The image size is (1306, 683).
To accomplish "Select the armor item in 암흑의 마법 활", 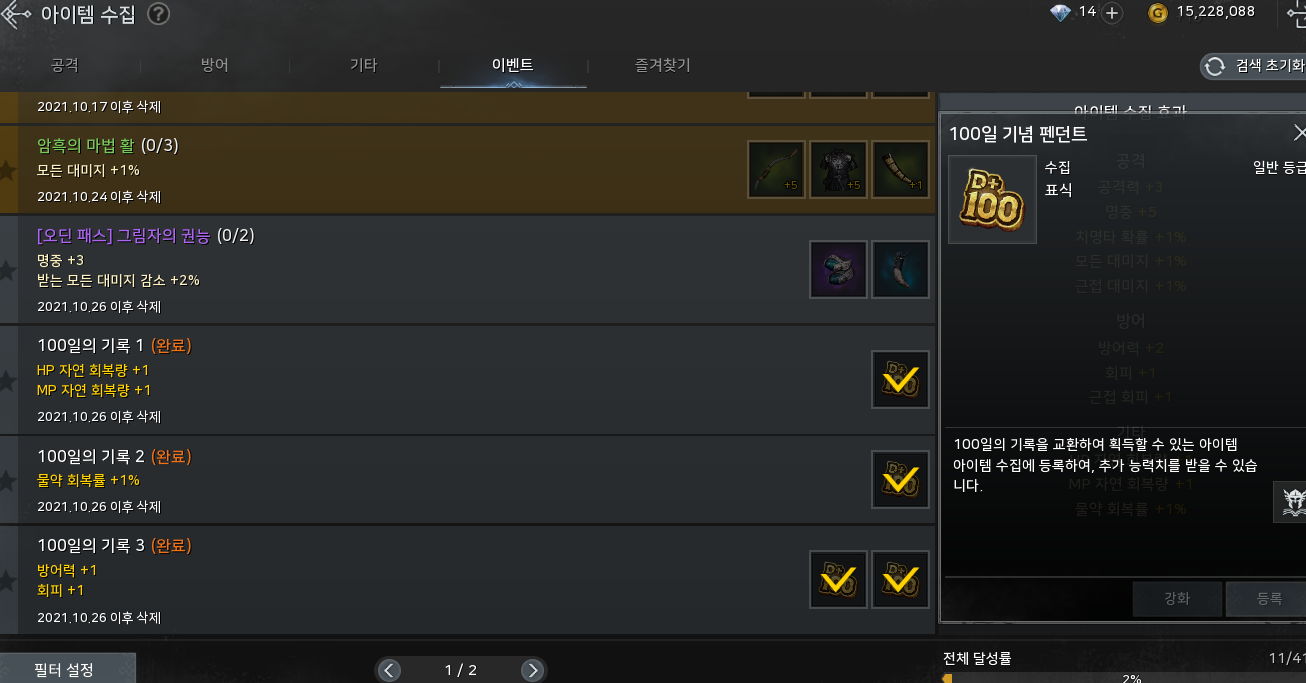I will coord(838,170).
